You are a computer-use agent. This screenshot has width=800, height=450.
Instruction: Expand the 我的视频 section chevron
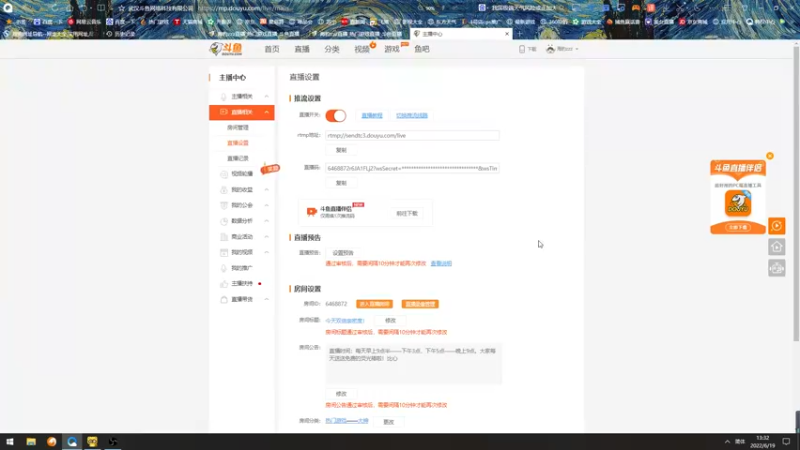(266, 252)
